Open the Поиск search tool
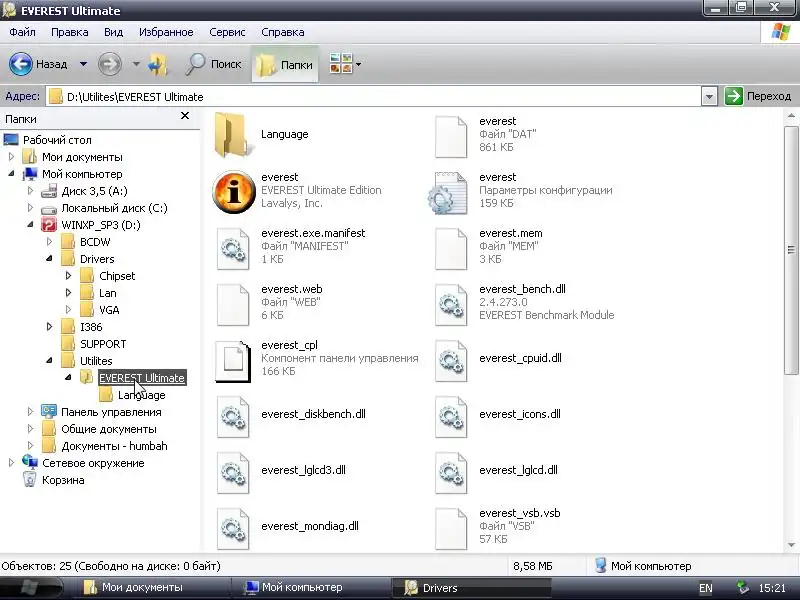 213,64
